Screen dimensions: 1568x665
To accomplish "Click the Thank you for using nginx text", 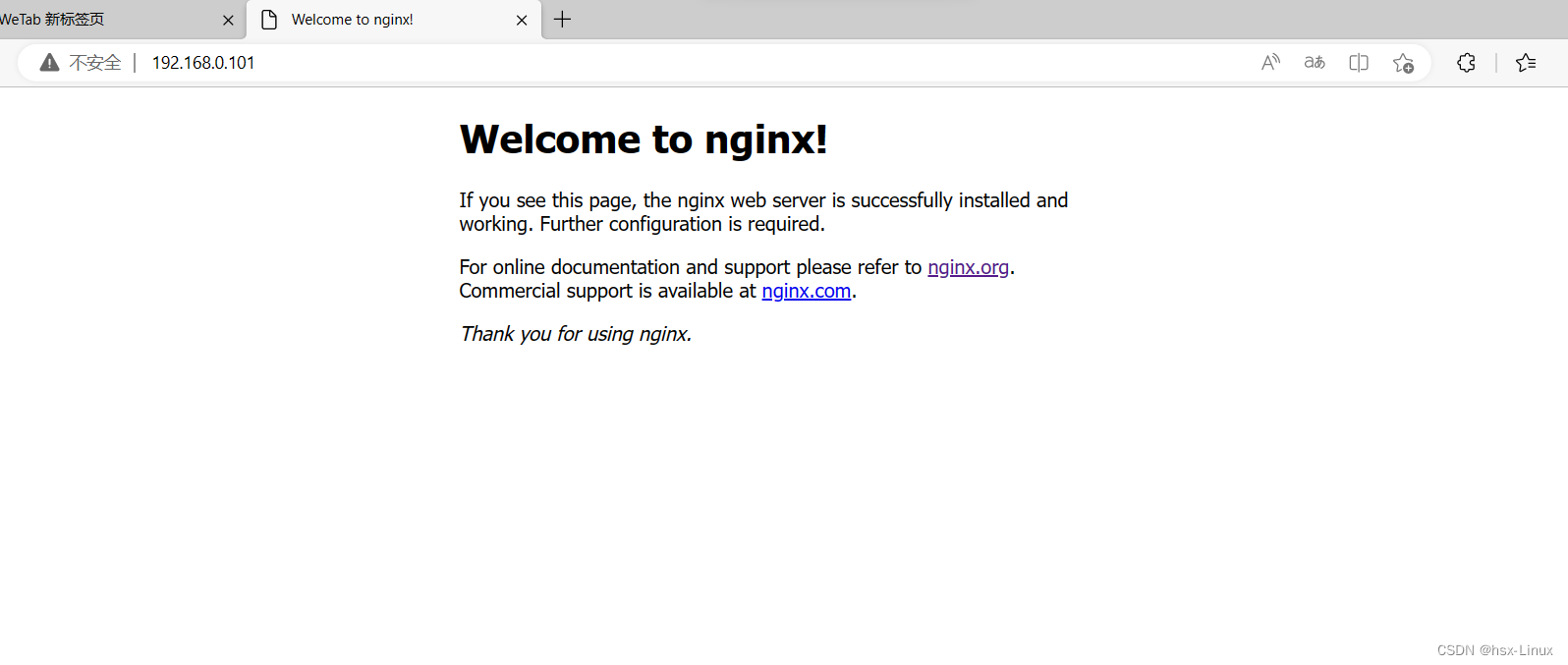I will [576, 334].
